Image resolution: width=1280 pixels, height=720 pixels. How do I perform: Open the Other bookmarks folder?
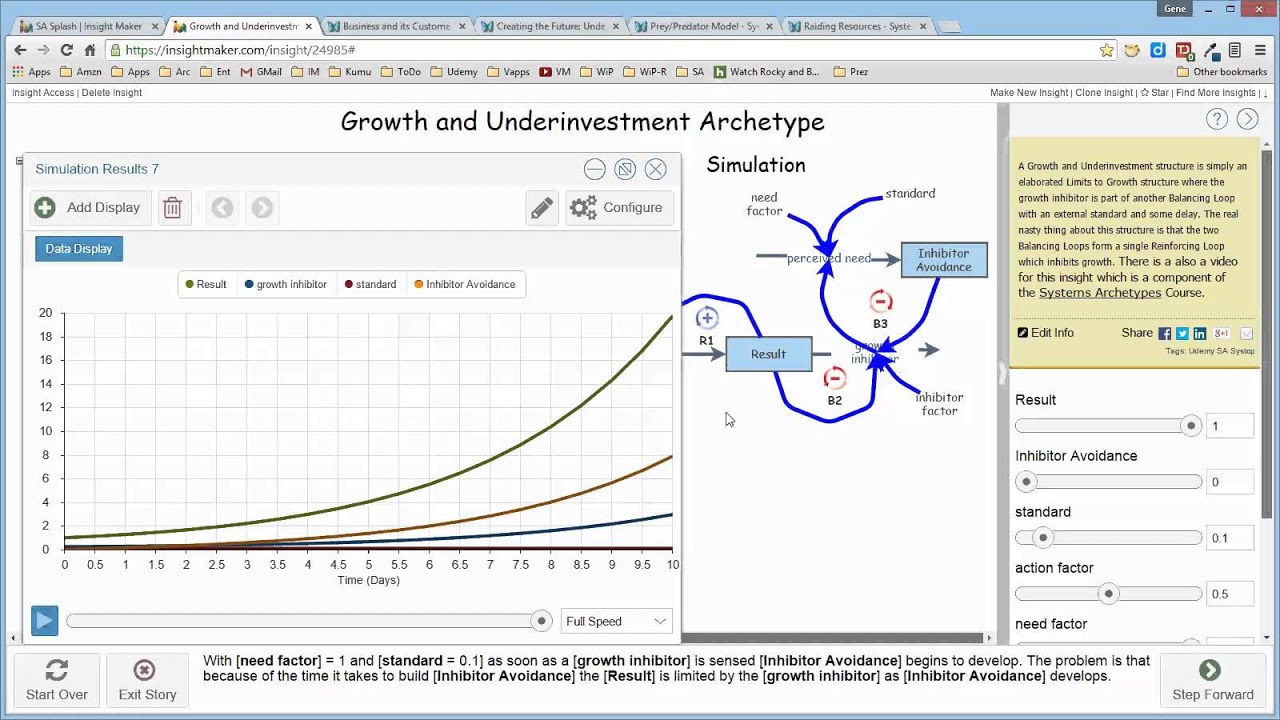click(x=1221, y=72)
